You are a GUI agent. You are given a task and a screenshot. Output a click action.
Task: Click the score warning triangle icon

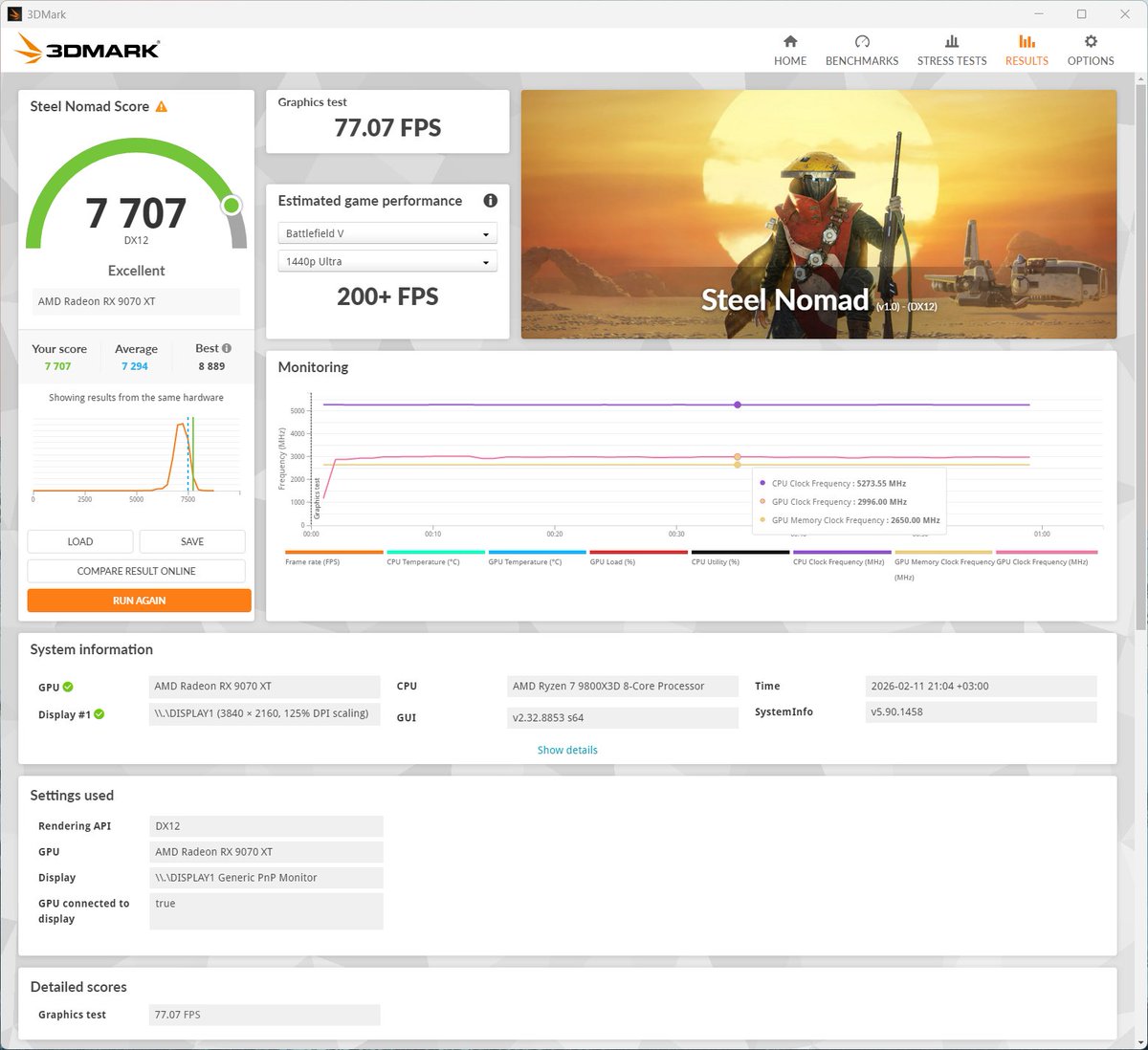pyautogui.click(x=162, y=106)
